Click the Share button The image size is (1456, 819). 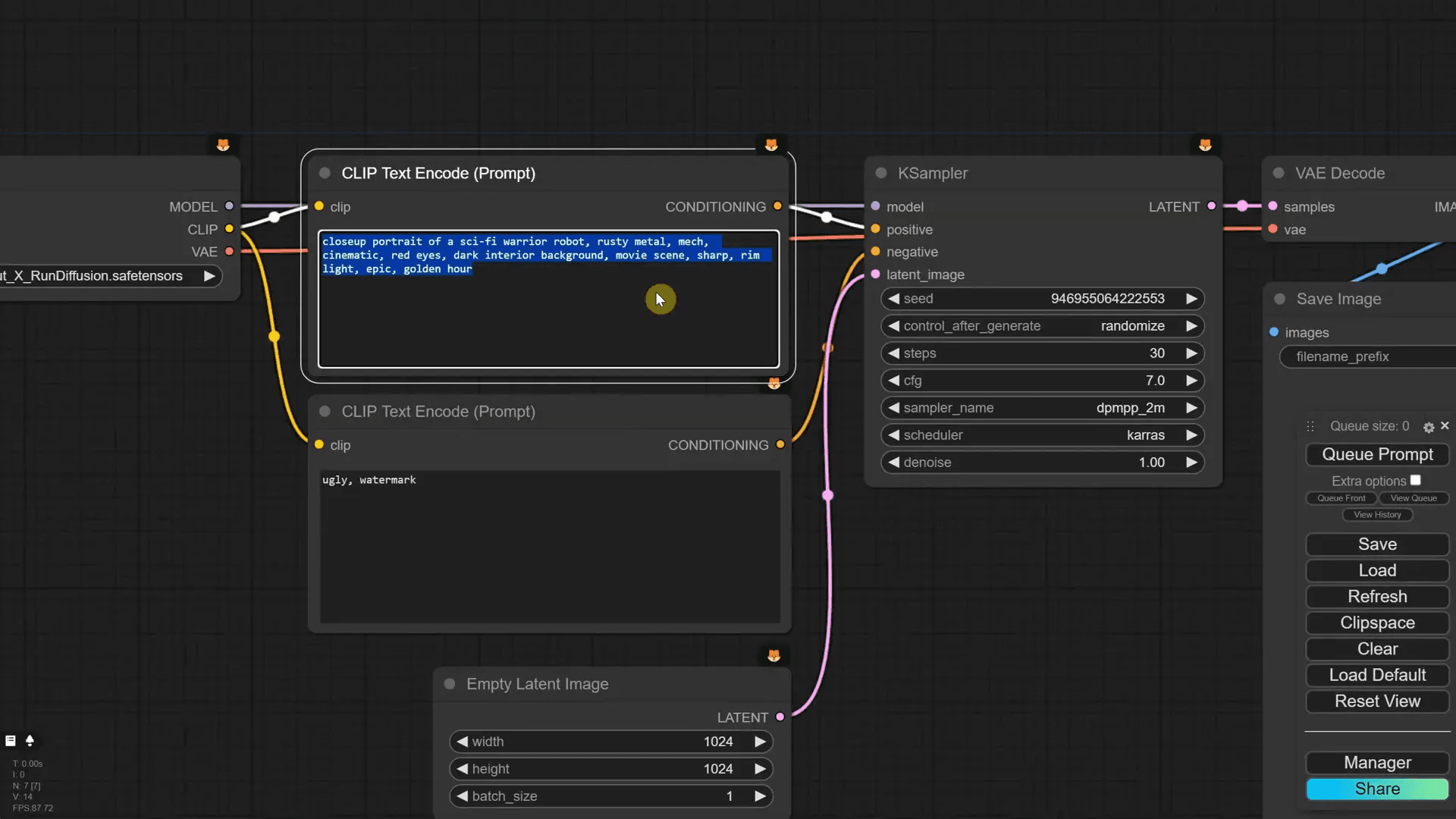tap(1377, 789)
